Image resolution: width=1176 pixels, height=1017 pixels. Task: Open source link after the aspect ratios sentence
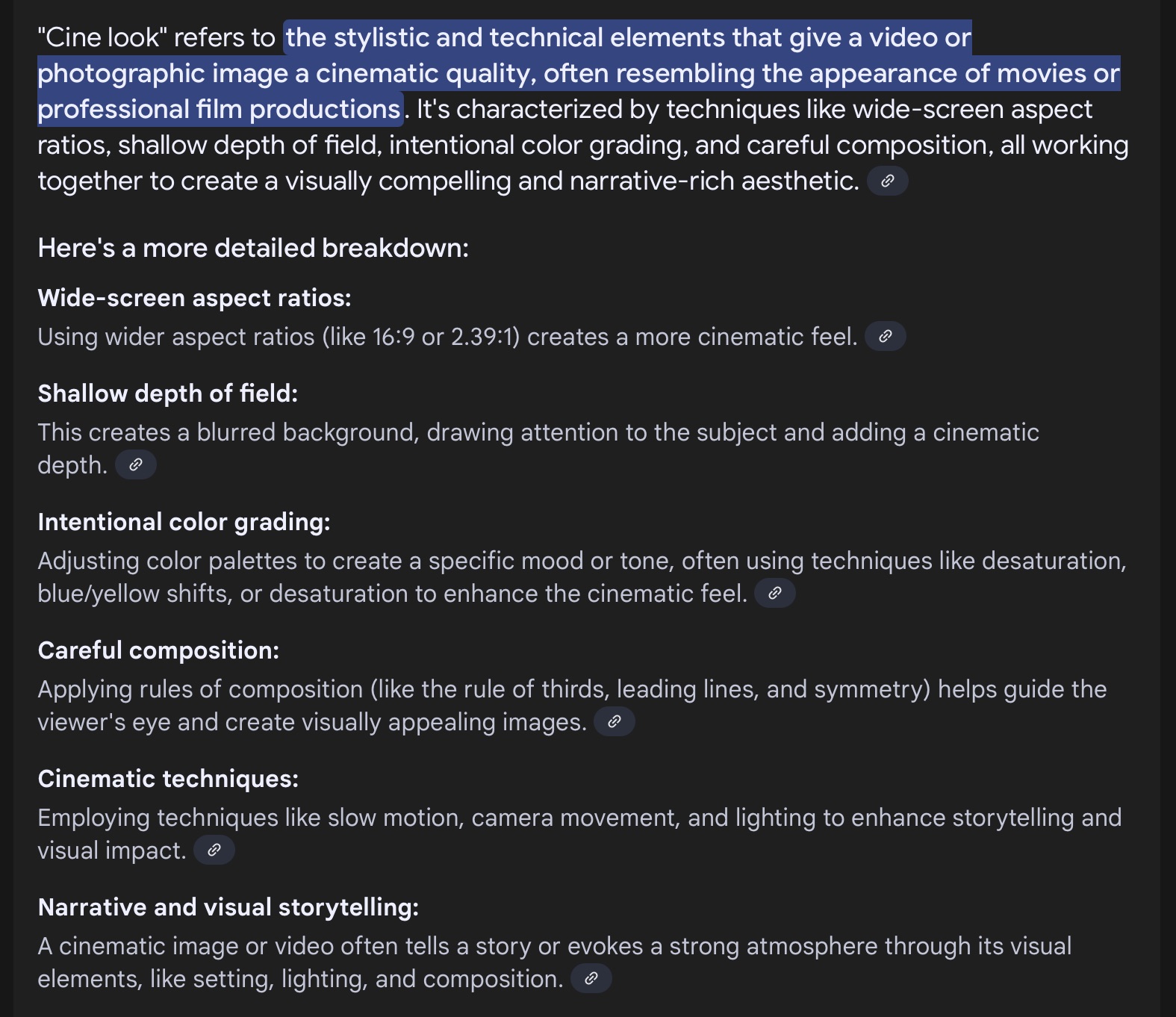(885, 337)
